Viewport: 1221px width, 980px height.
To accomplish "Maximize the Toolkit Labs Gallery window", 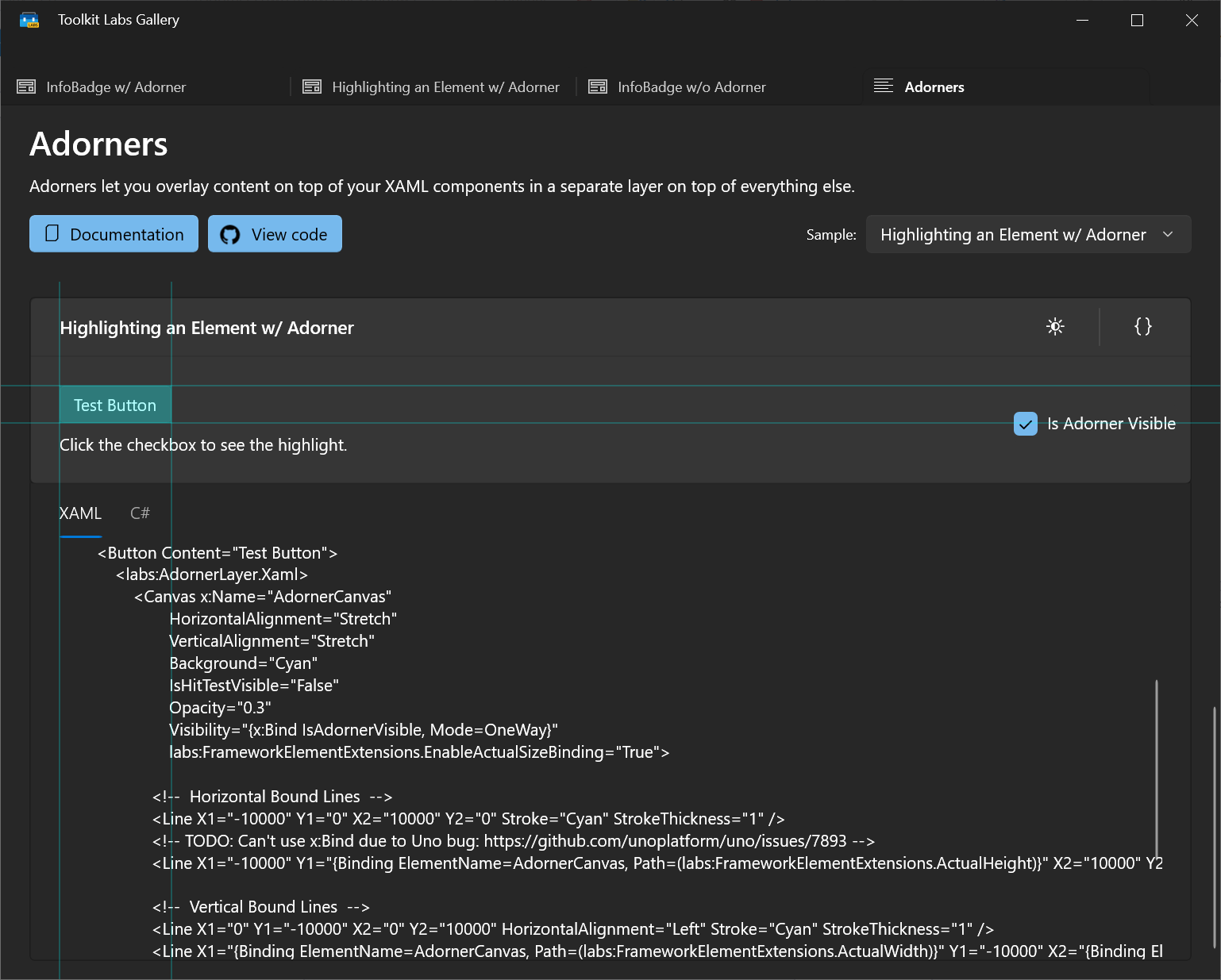I will click(x=1137, y=20).
